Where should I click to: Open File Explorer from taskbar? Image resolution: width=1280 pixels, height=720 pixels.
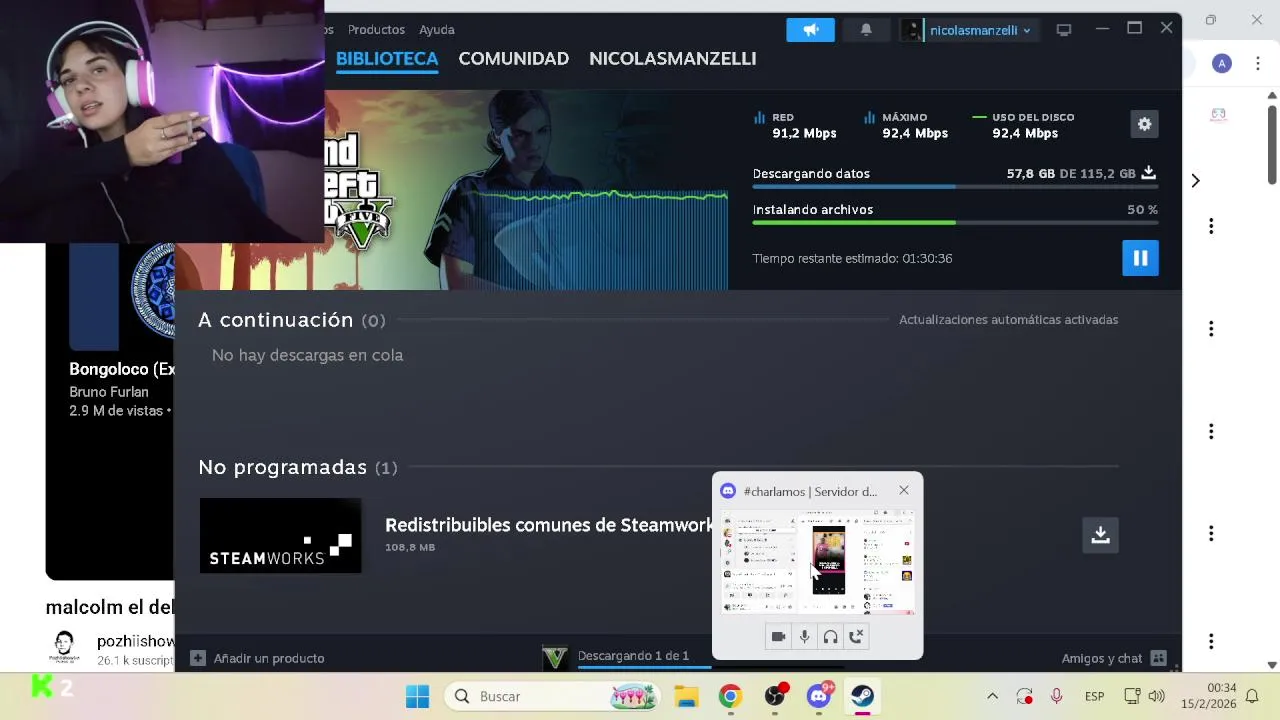pyautogui.click(x=686, y=696)
